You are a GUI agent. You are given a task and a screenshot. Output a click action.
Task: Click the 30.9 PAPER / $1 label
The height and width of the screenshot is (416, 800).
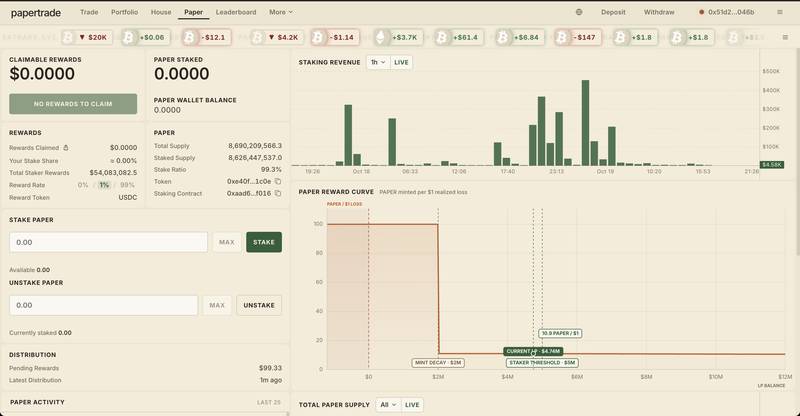click(560, 333)
